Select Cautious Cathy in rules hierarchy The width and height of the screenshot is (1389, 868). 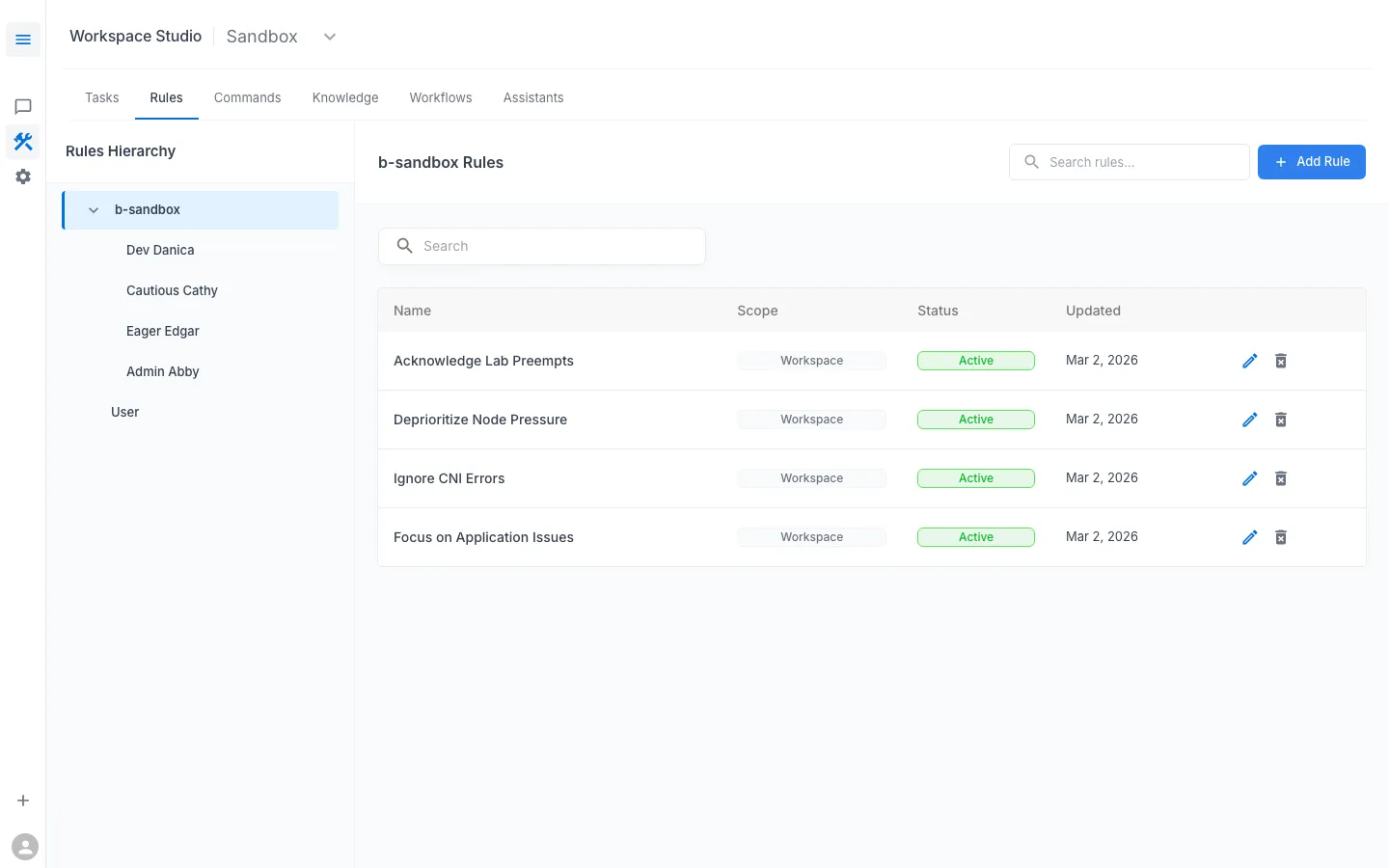point(172,290)
